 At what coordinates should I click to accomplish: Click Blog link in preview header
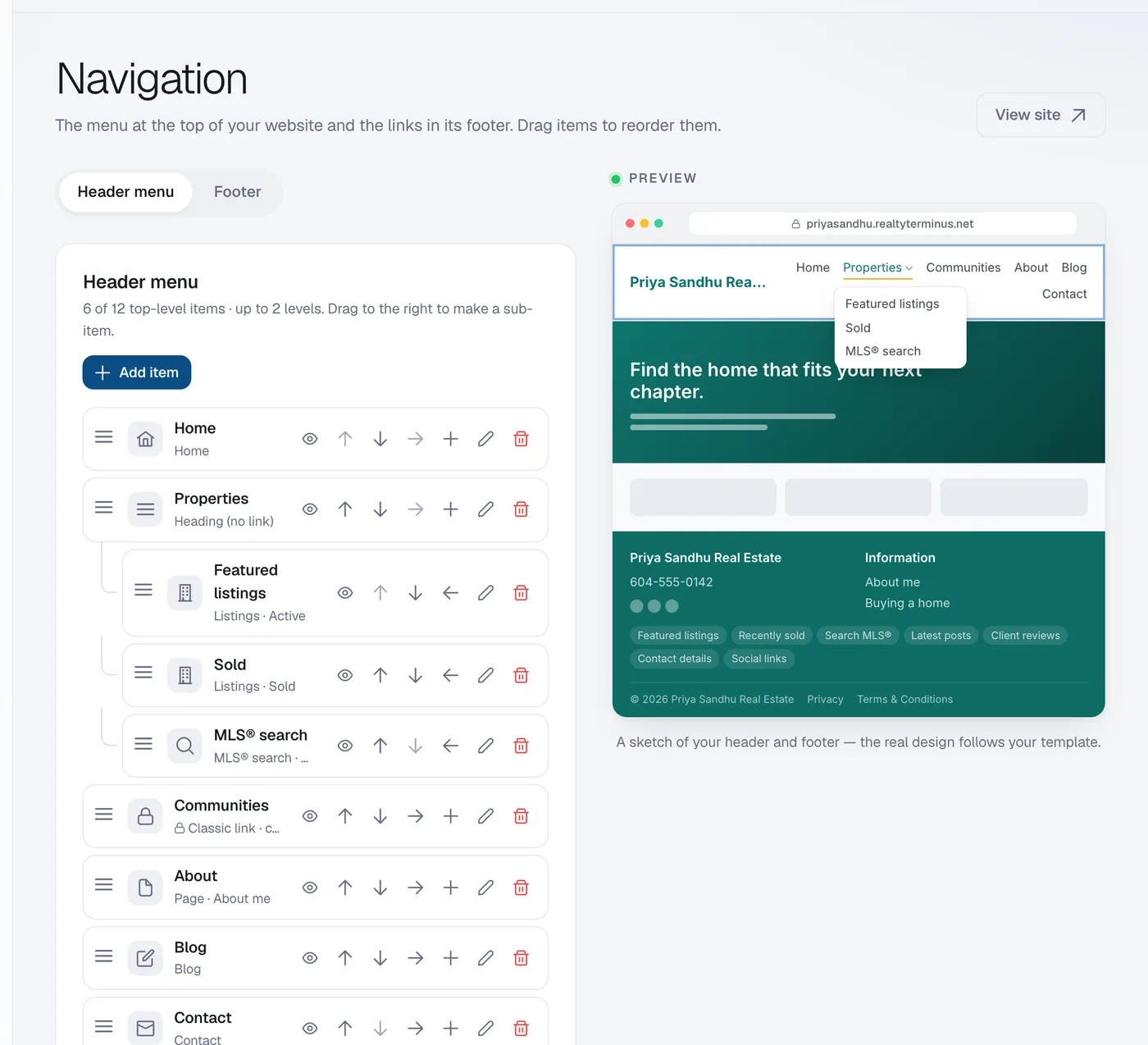(x=1074, y=267)
